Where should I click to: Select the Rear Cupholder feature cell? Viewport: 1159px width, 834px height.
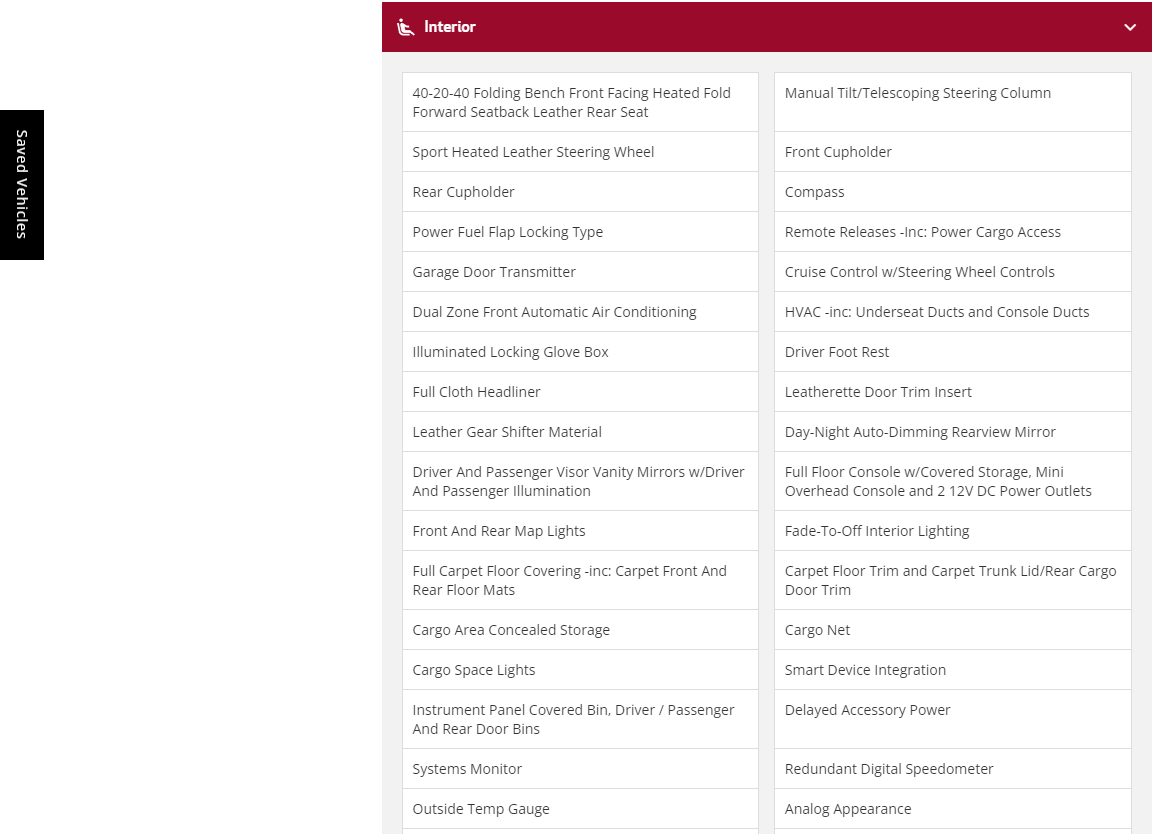click(463, 192)
